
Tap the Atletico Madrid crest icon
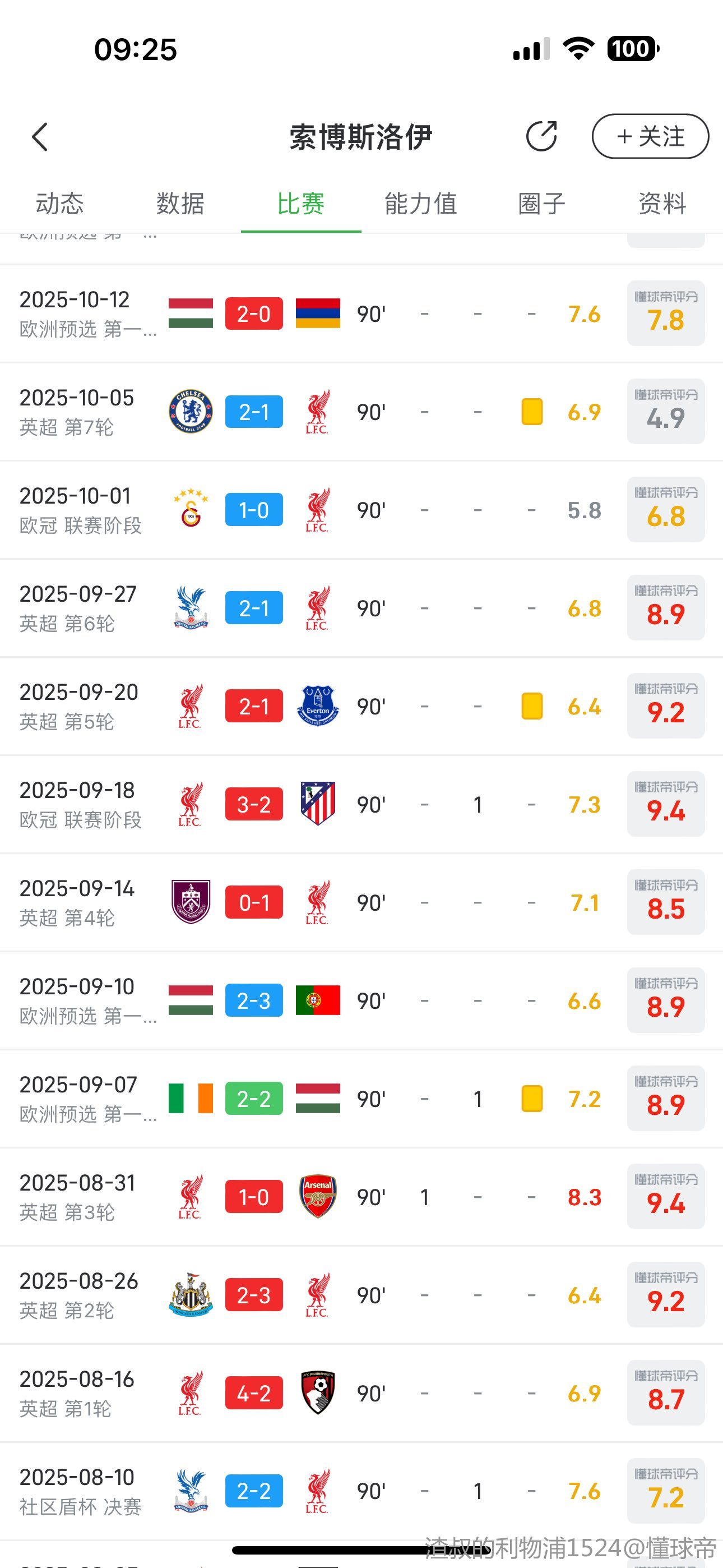click(318, 804)
